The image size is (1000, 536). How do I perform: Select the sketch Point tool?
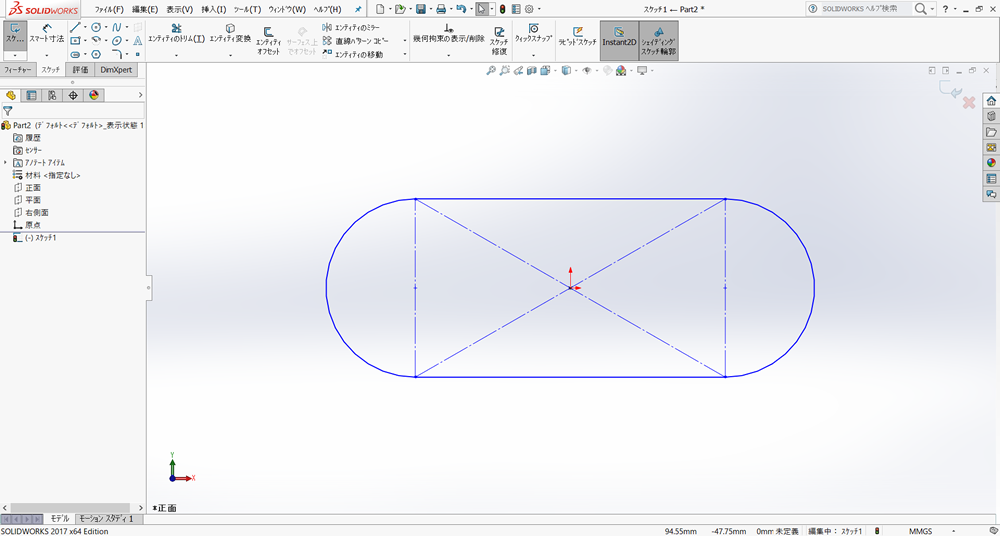click(x=138, y=55)
